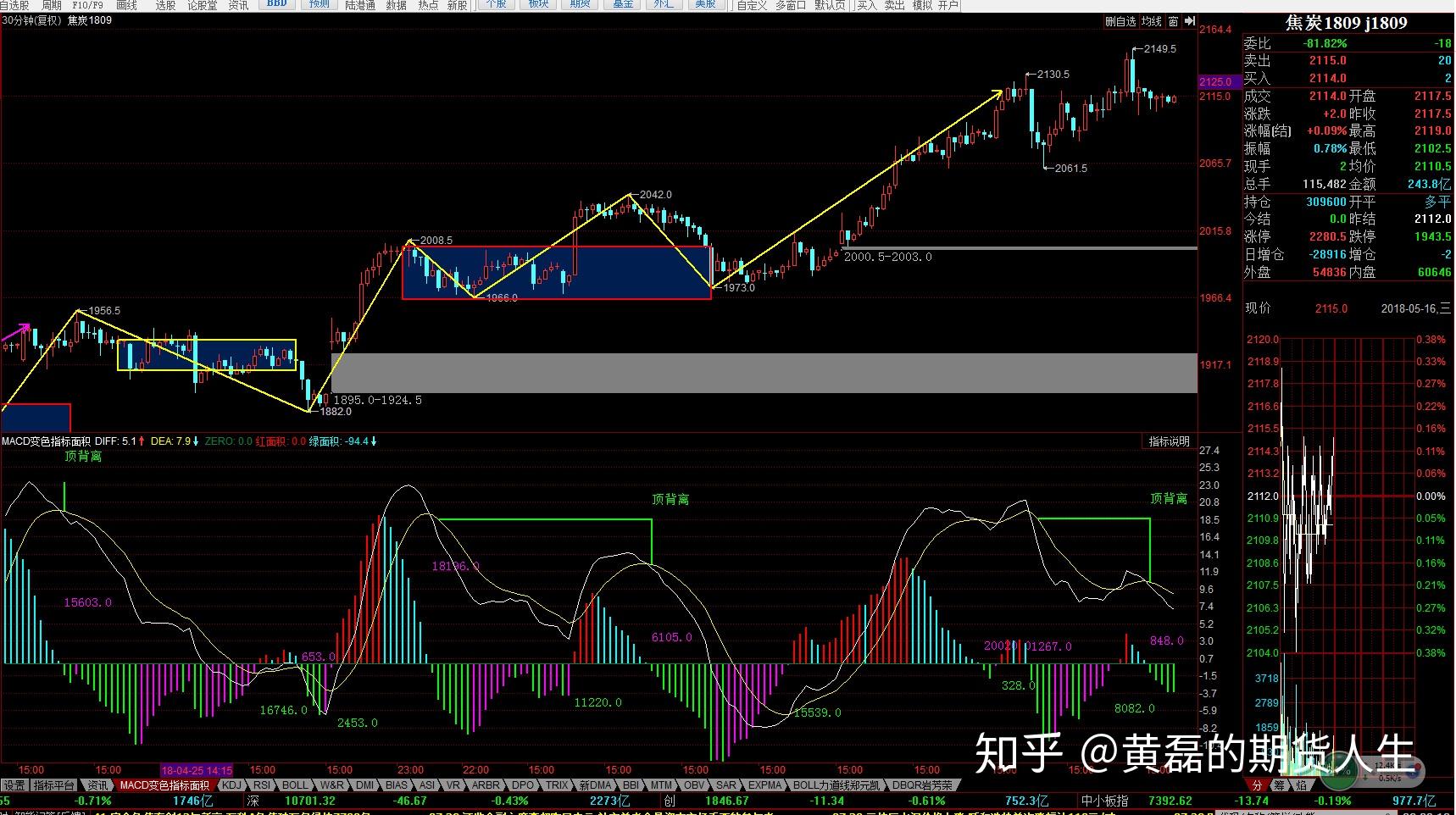Viewport: 1456px width, 815px height.
Task: Select the BOLL力道线郑元凯 indicator tab
Action: tap(837, 785)
